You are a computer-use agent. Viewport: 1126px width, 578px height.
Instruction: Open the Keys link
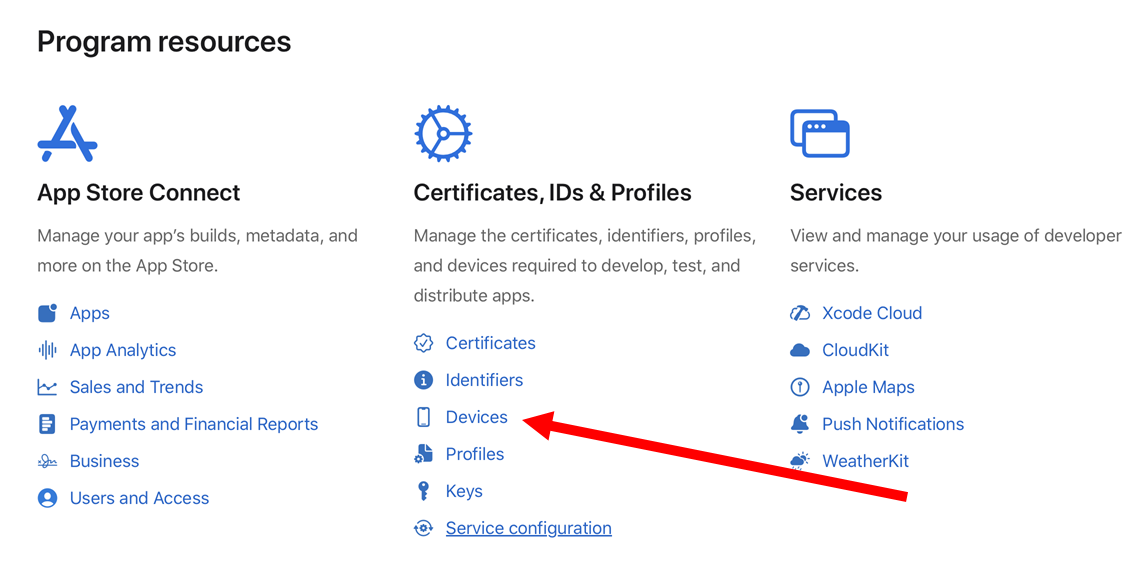click(464, 491)
